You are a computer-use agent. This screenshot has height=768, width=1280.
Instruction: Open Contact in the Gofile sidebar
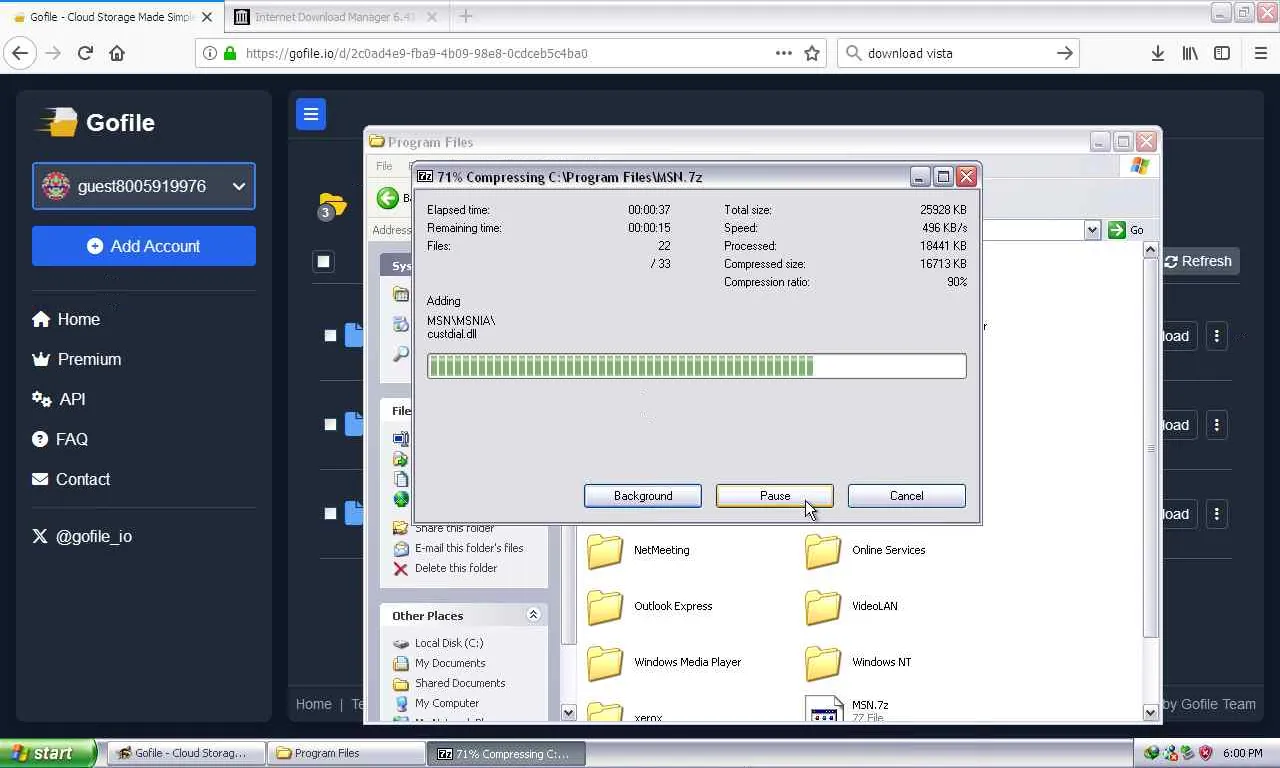pyautogui.click(x=71, y=479)
